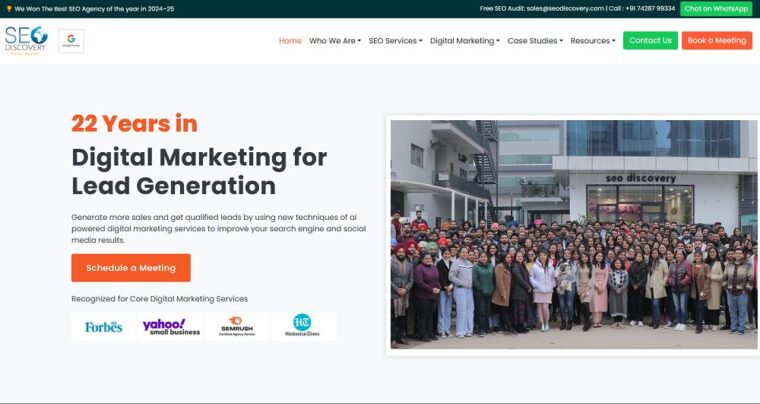Click the trophy icon in announcement bar
760x404 pixels.
[8, 8]
